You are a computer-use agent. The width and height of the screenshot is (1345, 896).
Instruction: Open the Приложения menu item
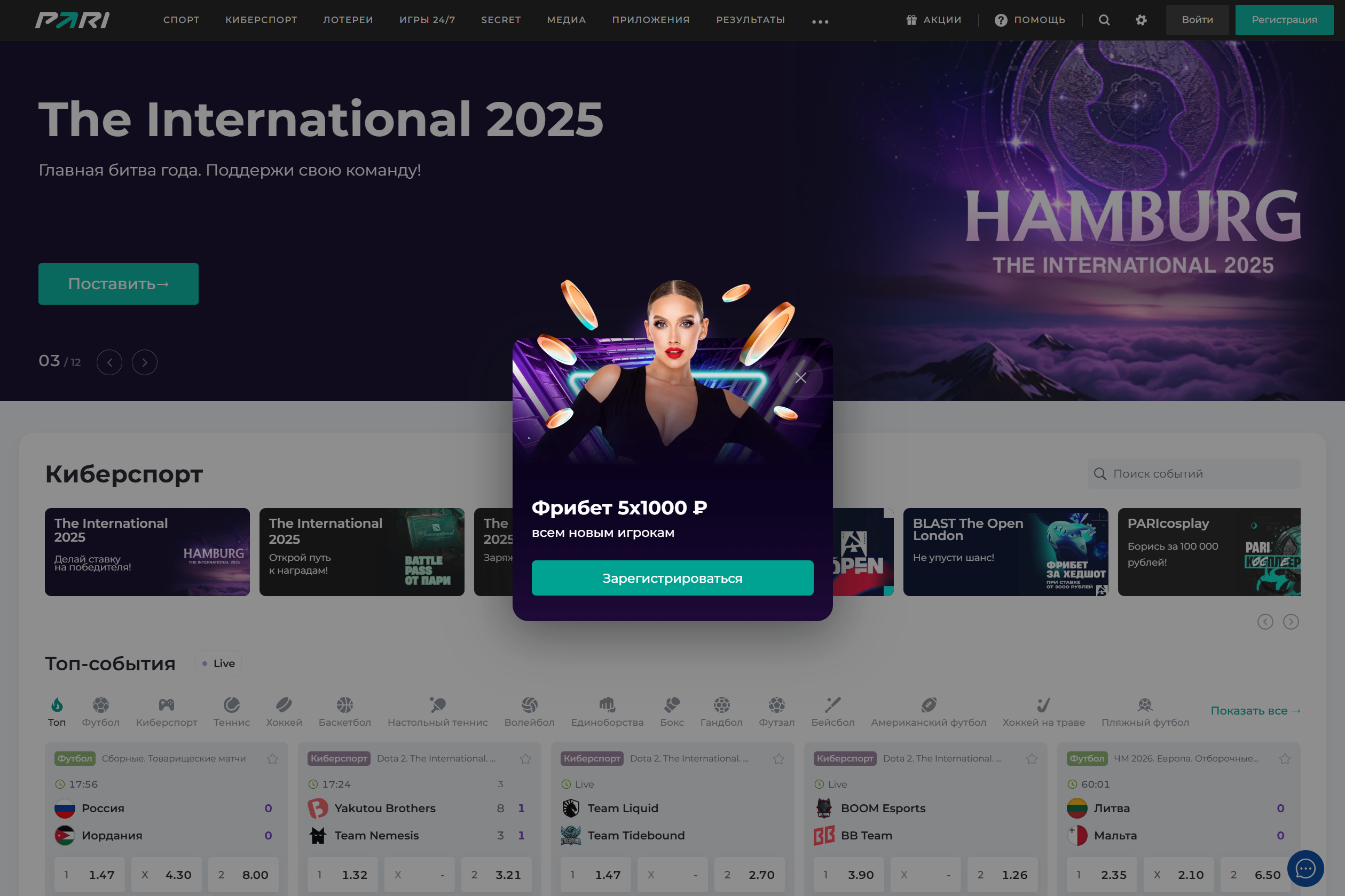pos(651,20)
